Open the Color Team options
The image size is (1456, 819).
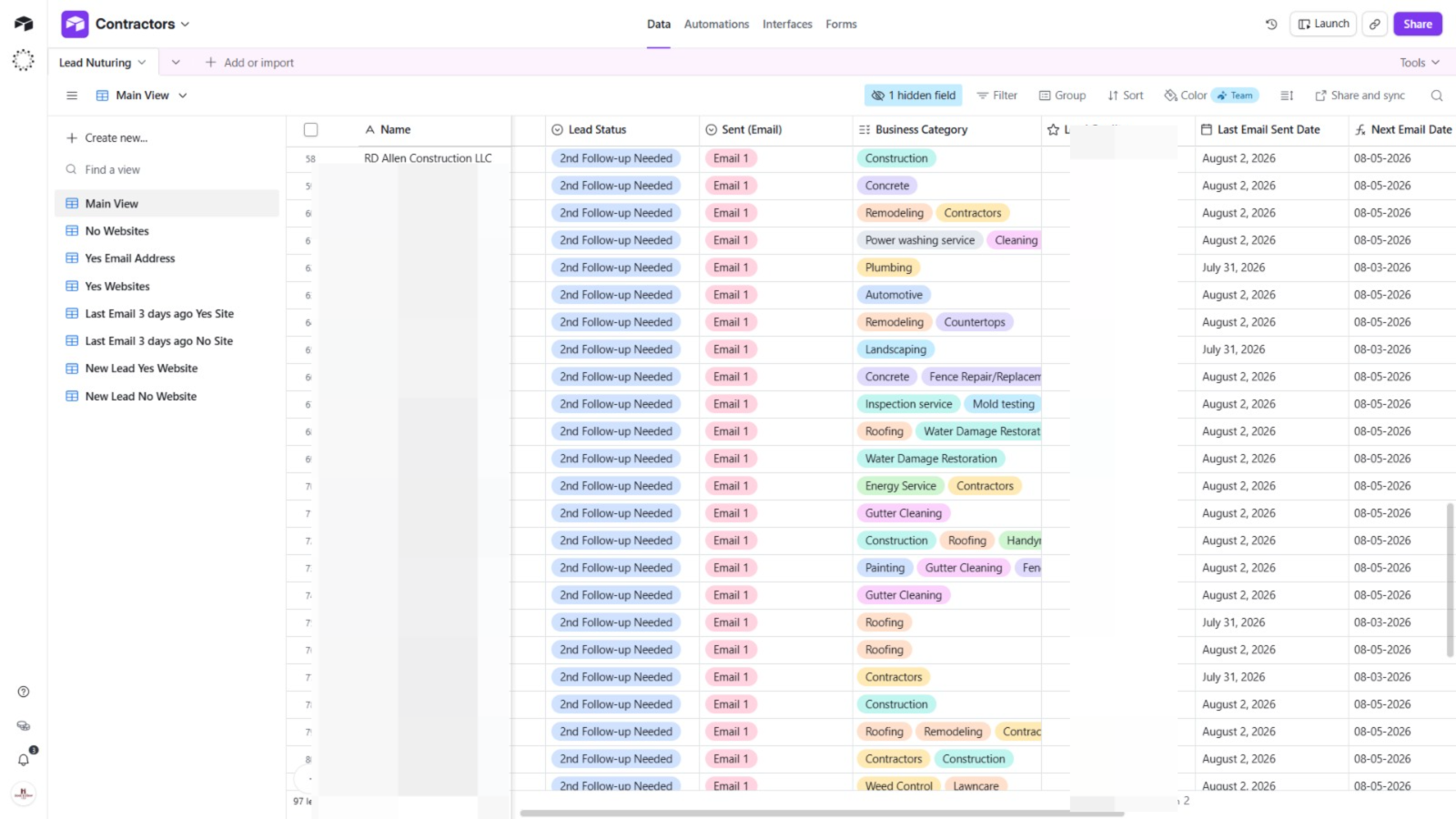(1210, 96)
